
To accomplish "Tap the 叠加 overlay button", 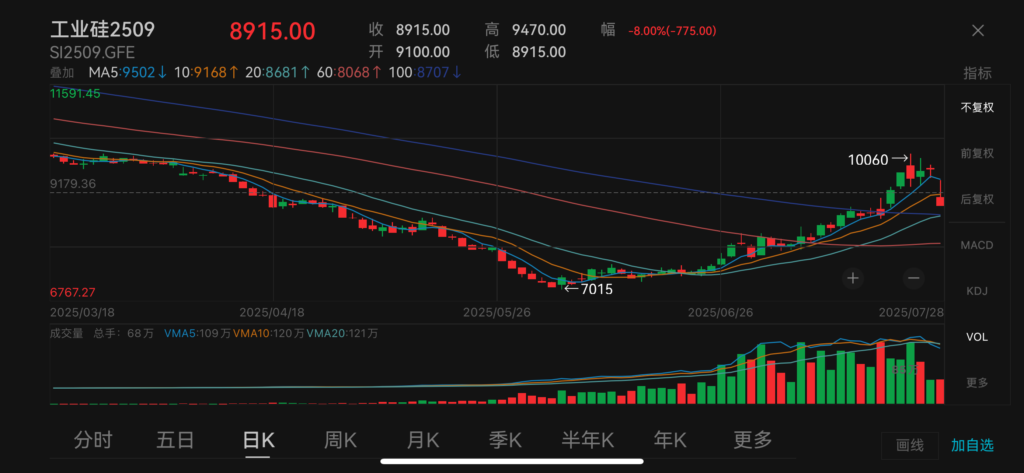I will point(62,73).
